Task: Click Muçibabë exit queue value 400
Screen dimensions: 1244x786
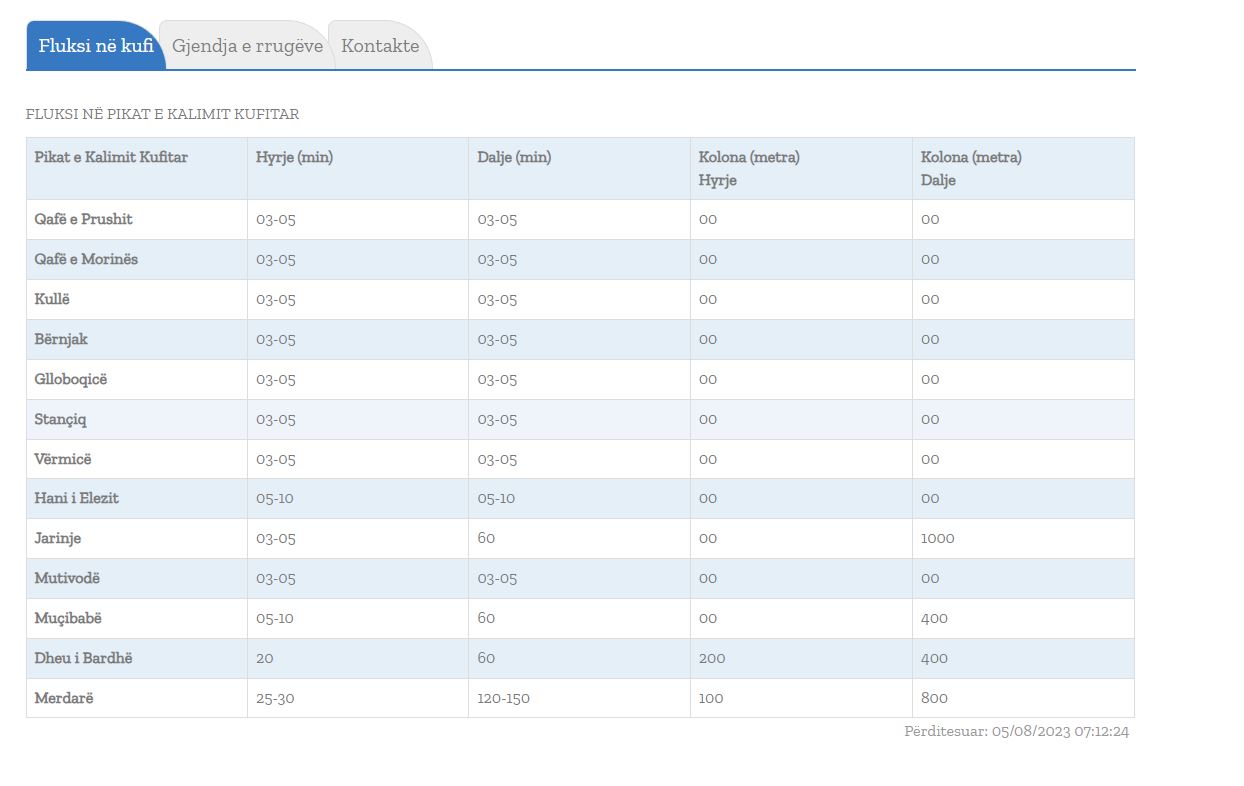Action: click(934, 618)
